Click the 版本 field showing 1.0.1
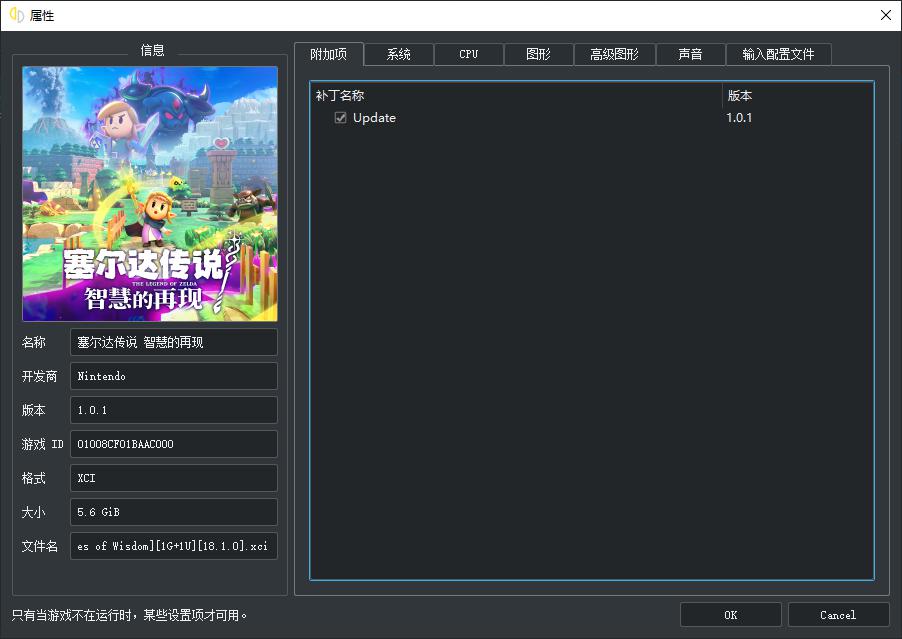 [174, 410]
